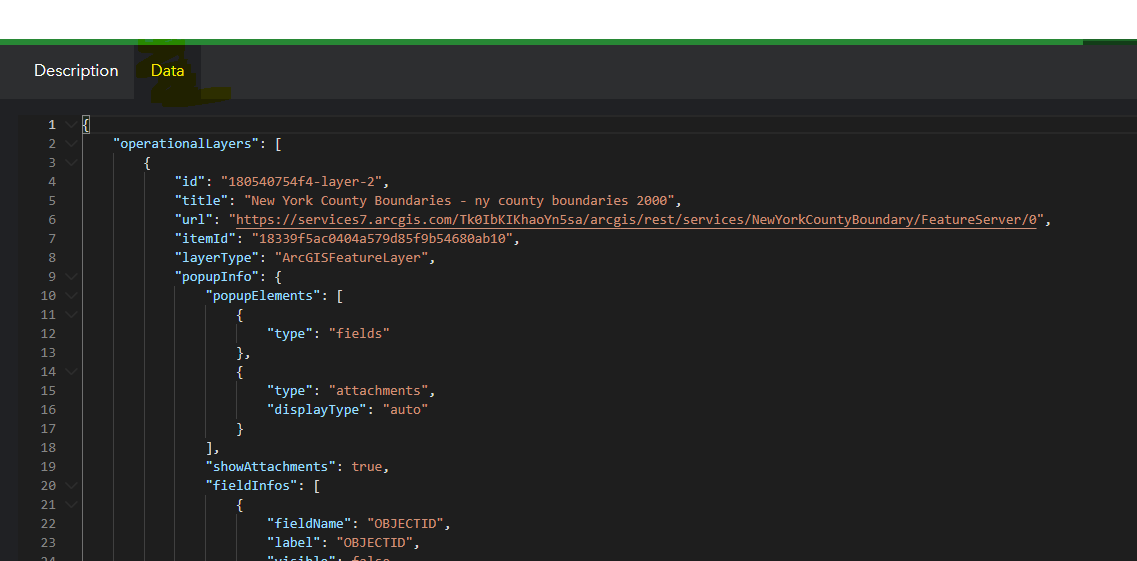Image resolution: width=1137 pixels, height=561 pixels.
Task: Place cursor in the layer title value
Action: point(465,201)
